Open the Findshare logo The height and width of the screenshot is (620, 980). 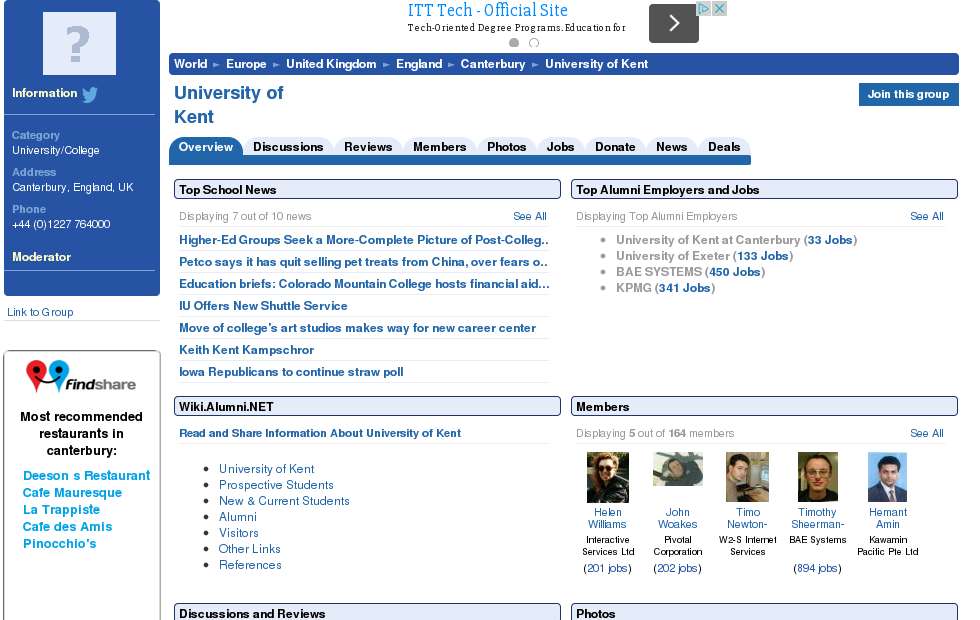coord(81,377)
